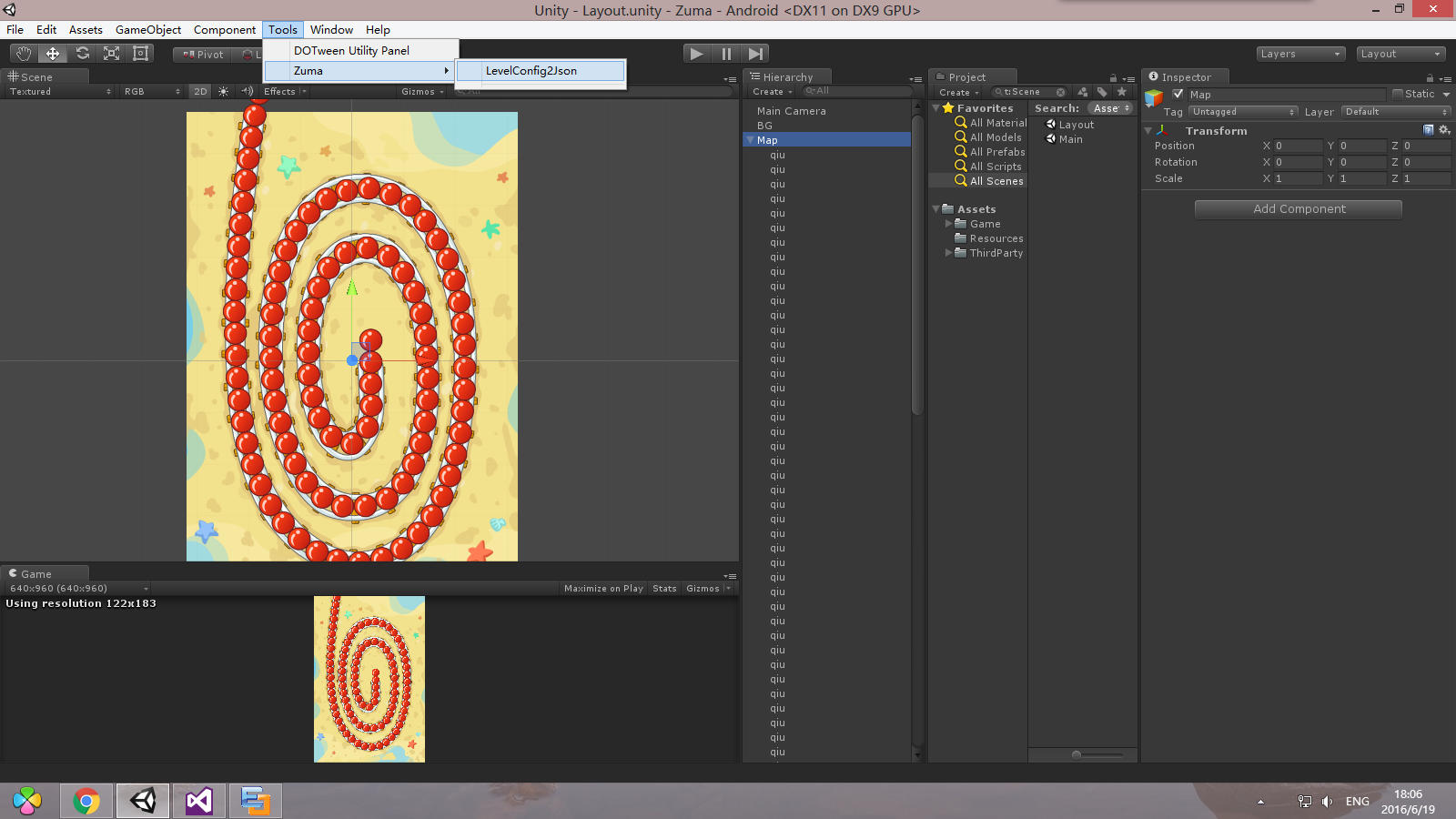
Task: Toggle 2D mode in Scene view
Action: (x=200, y=92)
